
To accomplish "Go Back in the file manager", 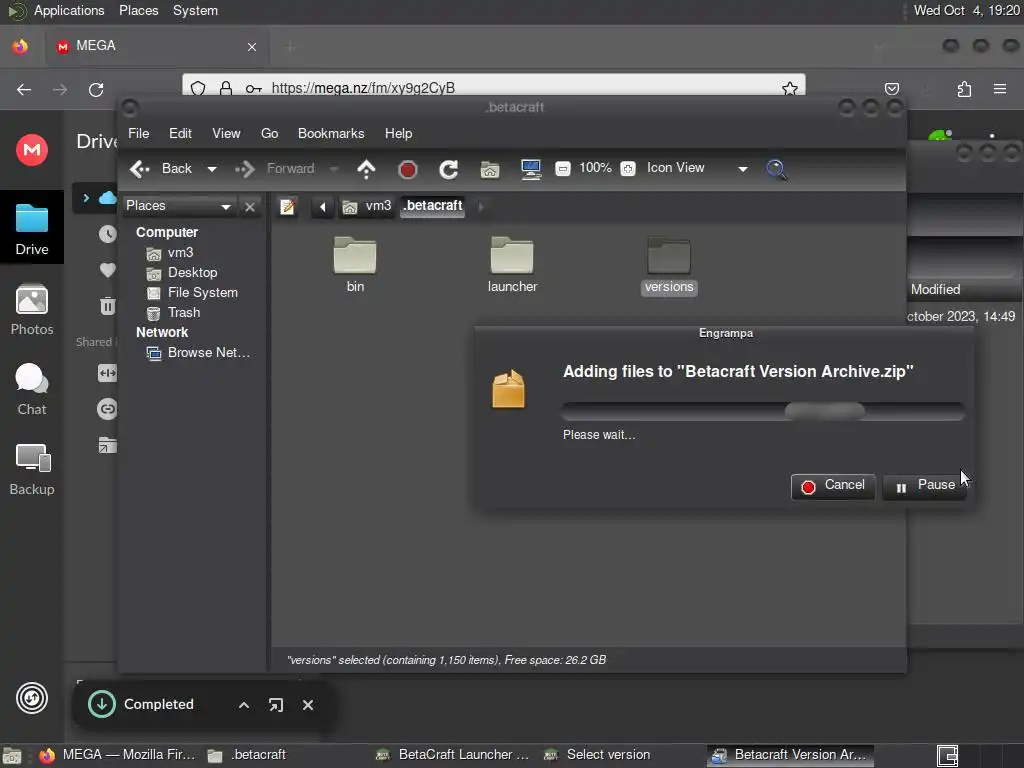I will click(161, 169).
